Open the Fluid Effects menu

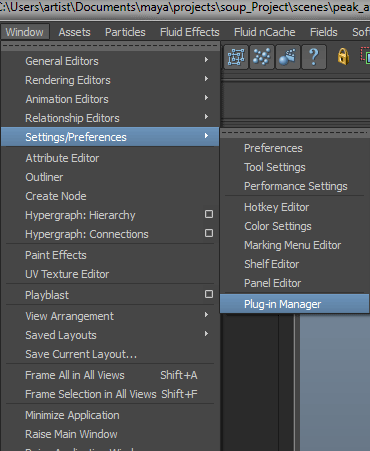pos(190,32)
